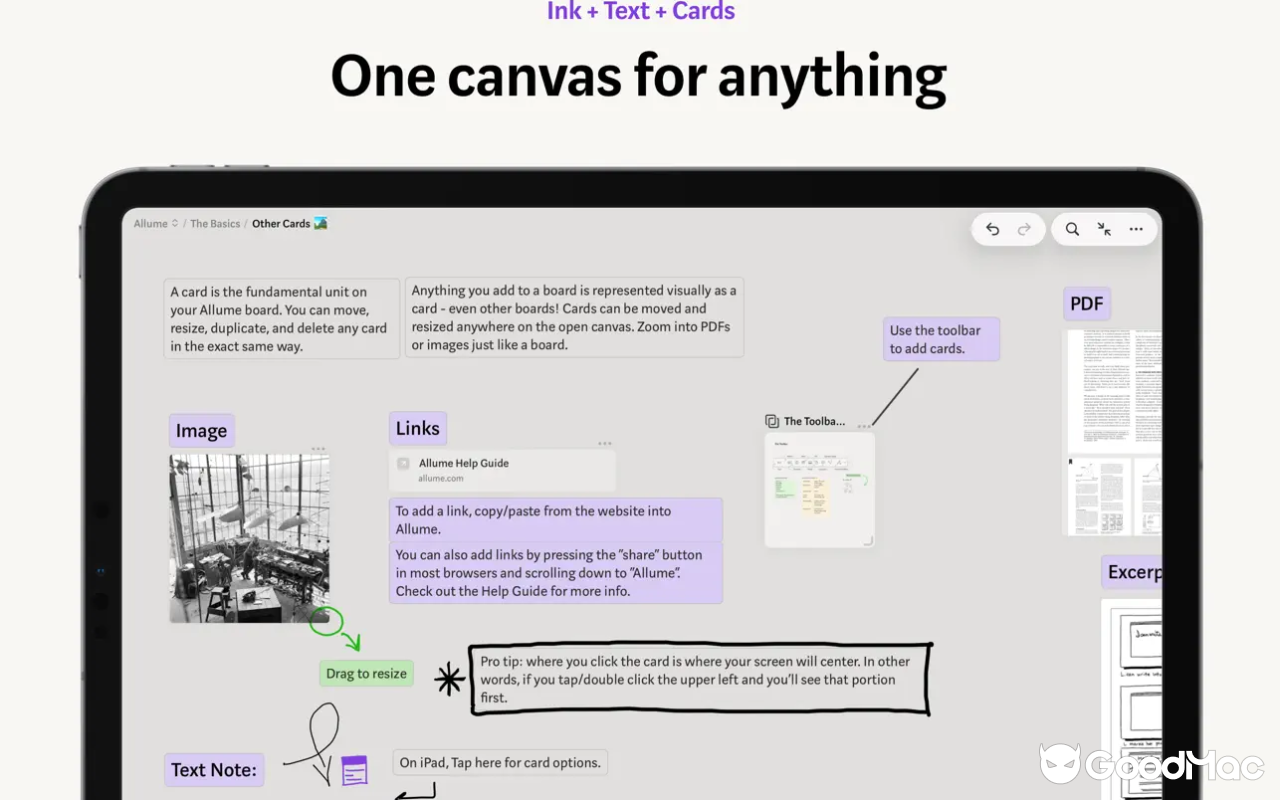
Task: Open the Allume Help Guide link card
Action: pyautogui.click(x=502, y=470)
